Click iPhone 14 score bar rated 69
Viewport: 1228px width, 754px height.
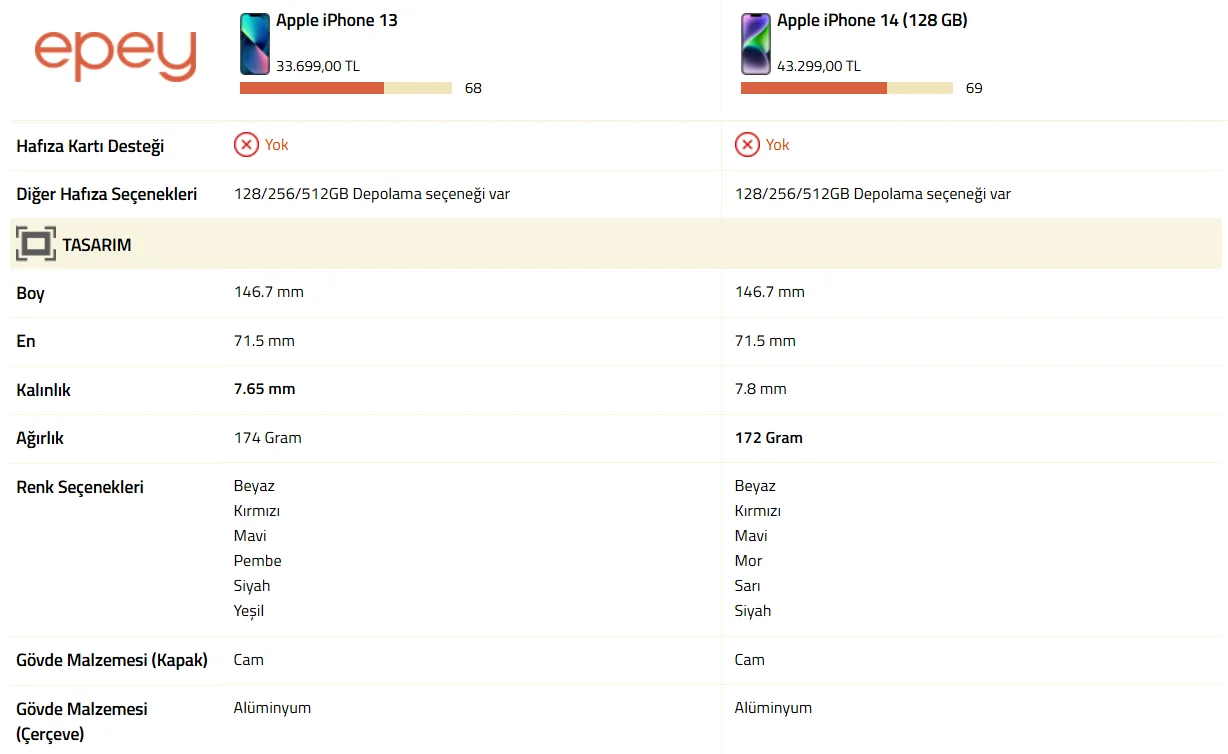tap(847, 88)
